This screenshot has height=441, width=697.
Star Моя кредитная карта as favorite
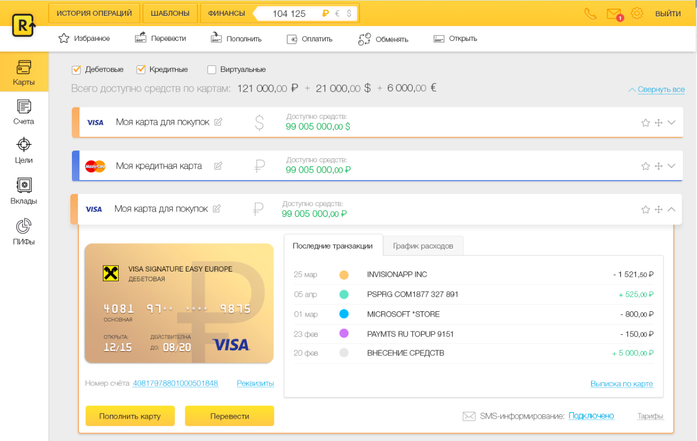(645, 166)
